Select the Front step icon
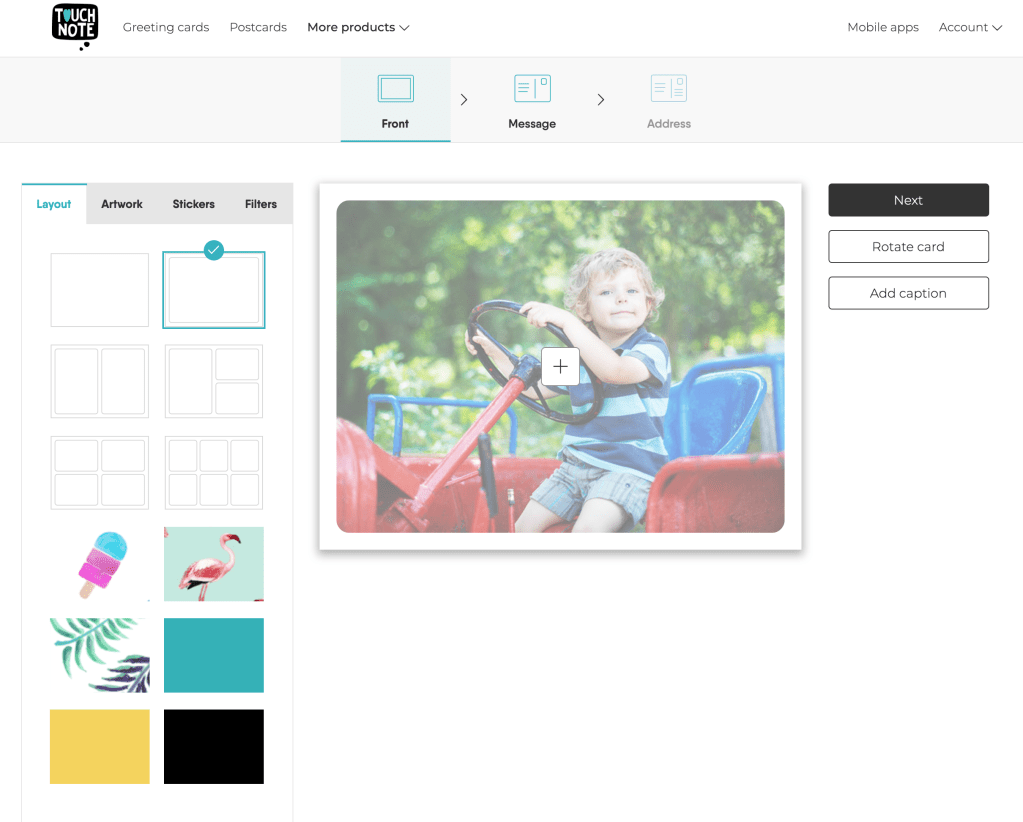1023x822 pixels. [x=395, y=89]
